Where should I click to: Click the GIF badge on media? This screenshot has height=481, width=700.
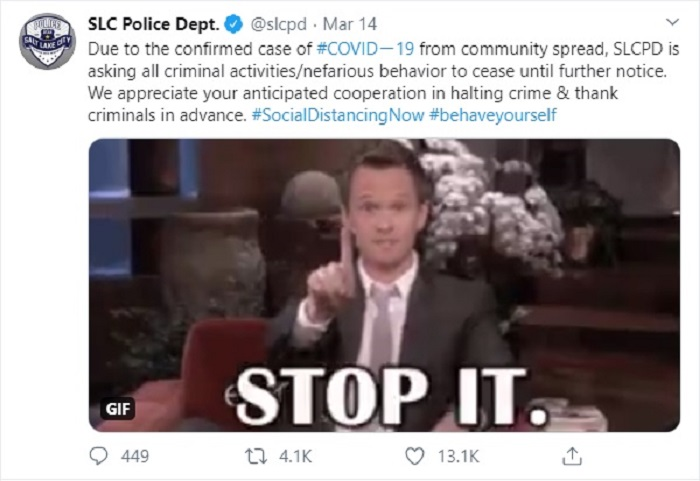(117, 408)
